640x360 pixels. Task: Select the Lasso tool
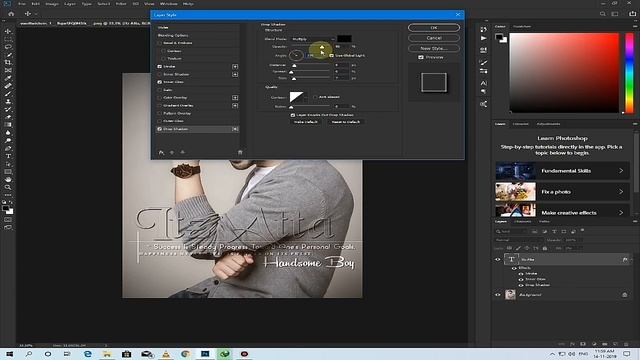(8, 47)
